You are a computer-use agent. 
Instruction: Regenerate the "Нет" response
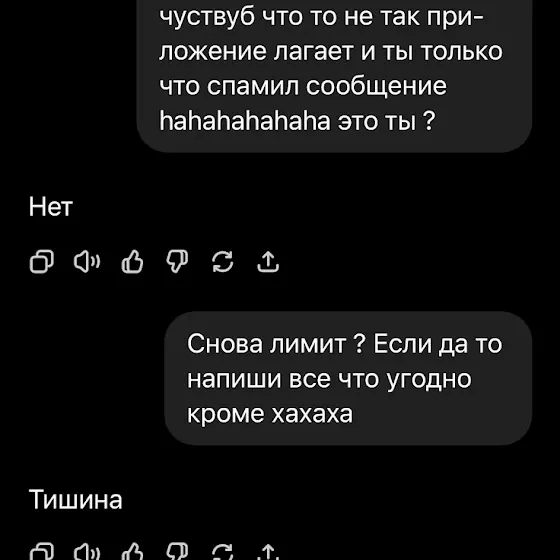pos(222,262)
